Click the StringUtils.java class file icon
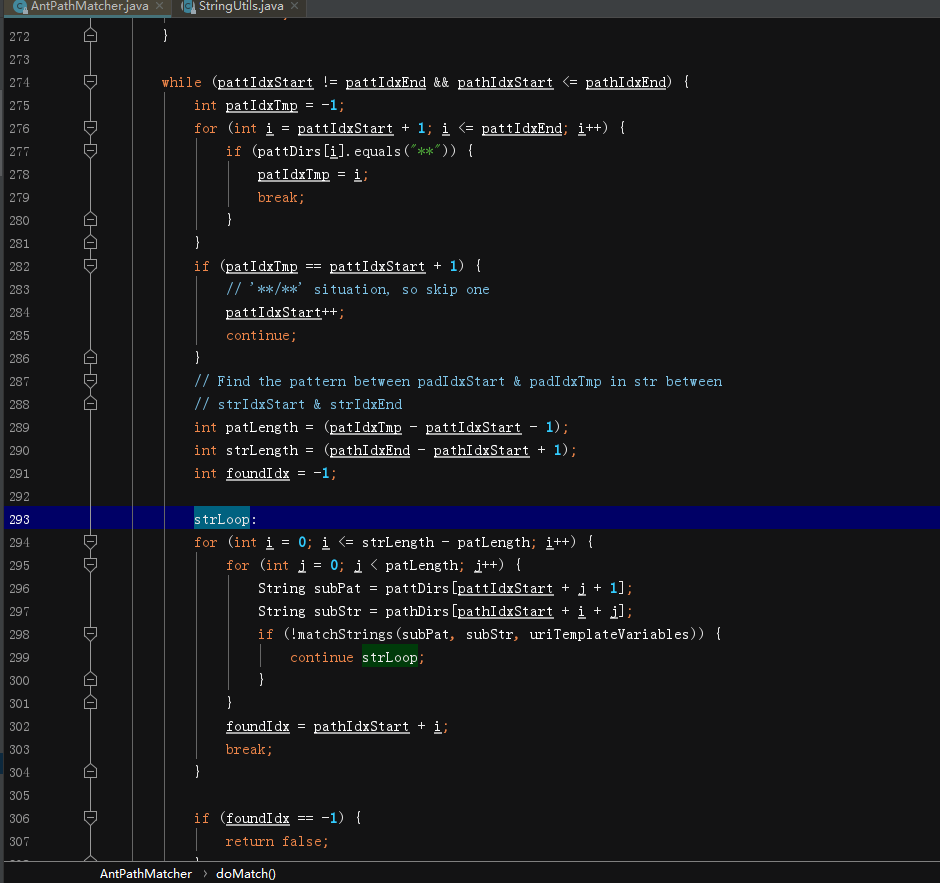Image resolution: width=940 pixels, height=883 pixels. click(x=188, y=7)
